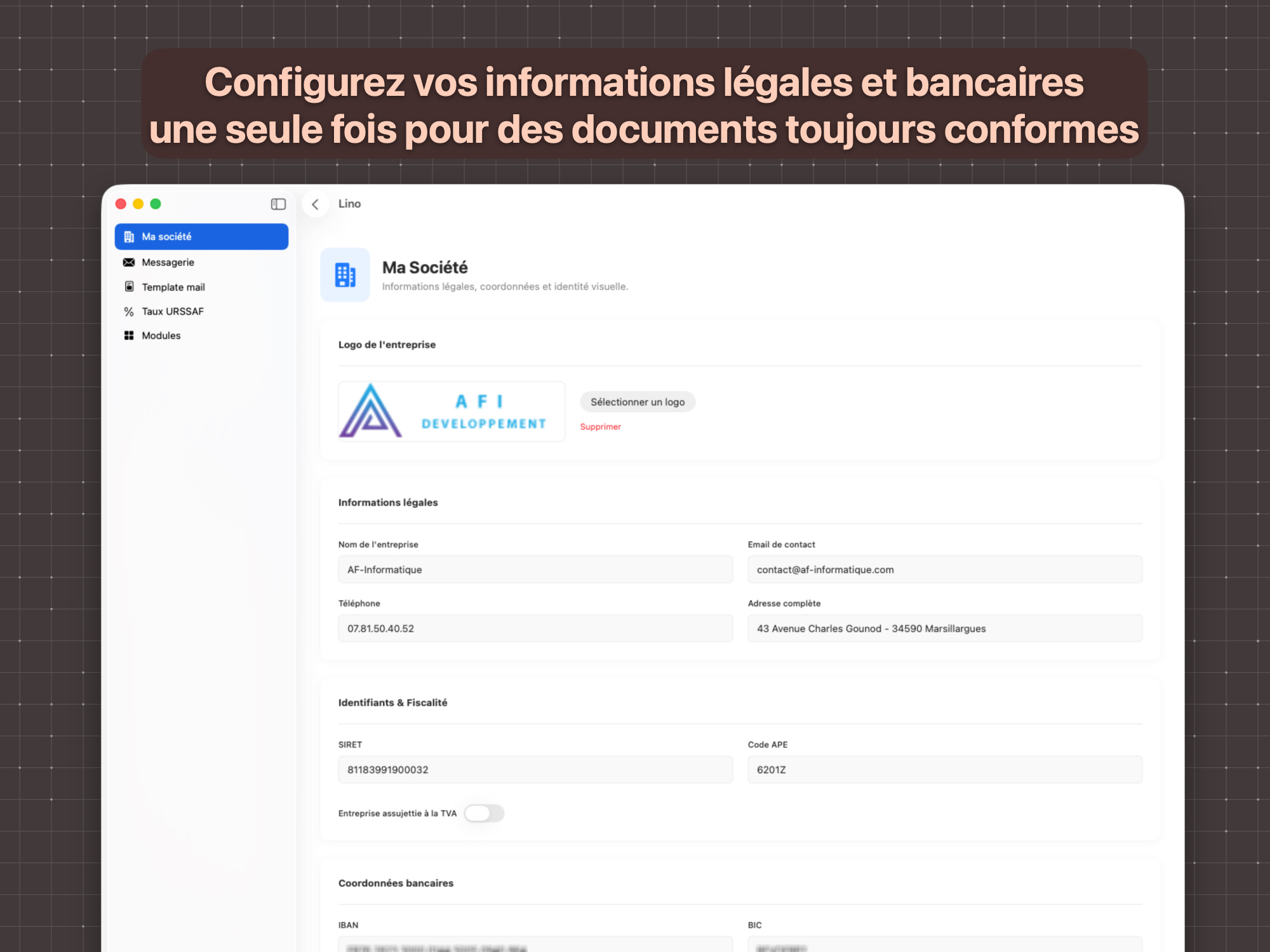
Task: Open the Taux URSSAF section
Action: (x=201, y=312)
